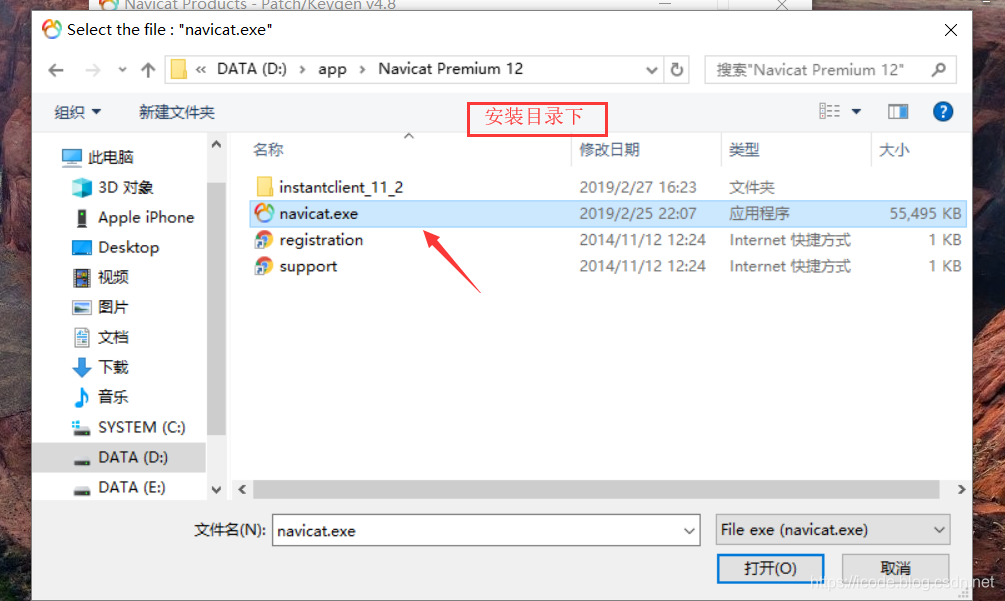The height and width of the screenshot is (601, 1005).
Task: Click the horizontal scrollbar of file list
Action: tap(596, 490)
